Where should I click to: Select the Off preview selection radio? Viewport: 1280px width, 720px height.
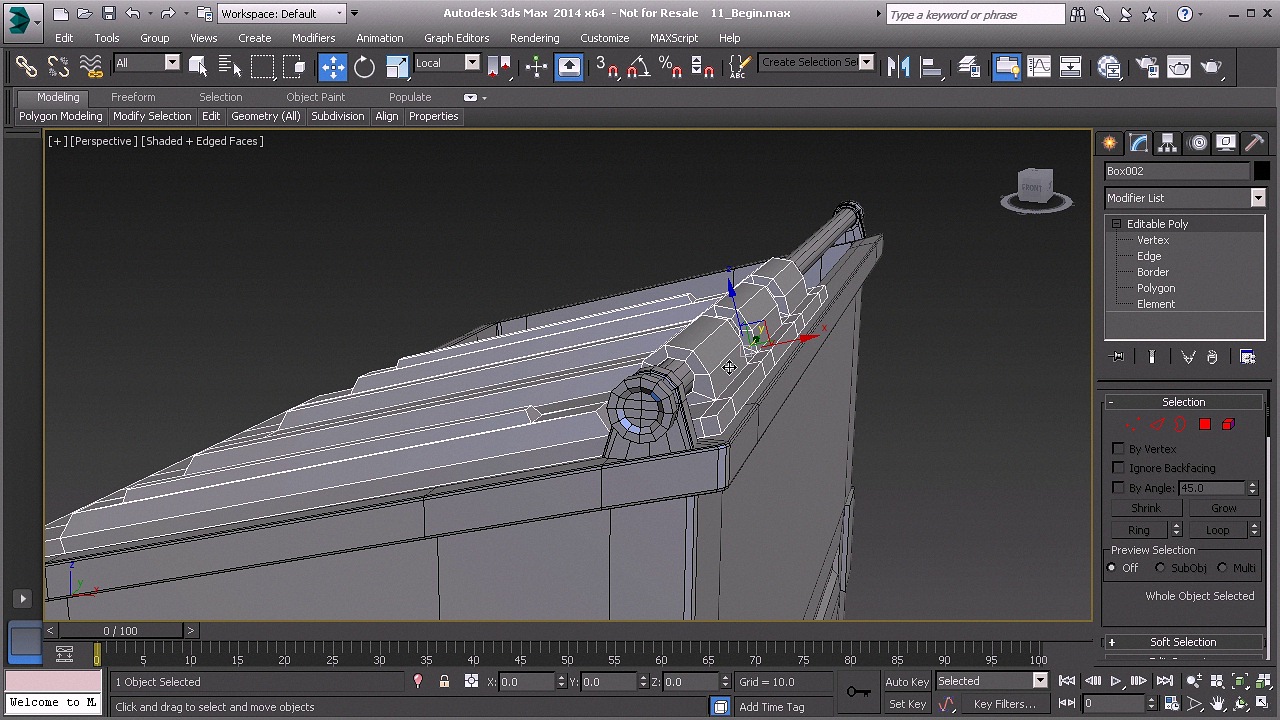pyautogui.click(x=1112, y=568)
